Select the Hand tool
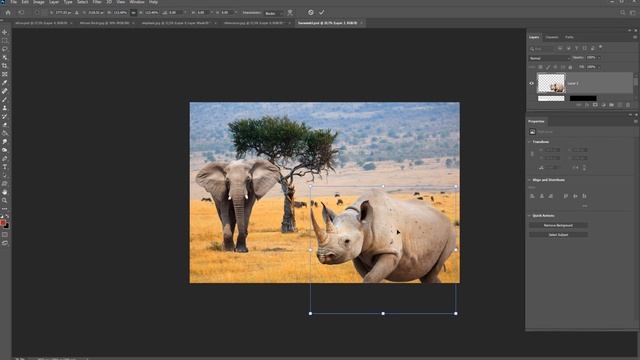 tap(4, 192)
